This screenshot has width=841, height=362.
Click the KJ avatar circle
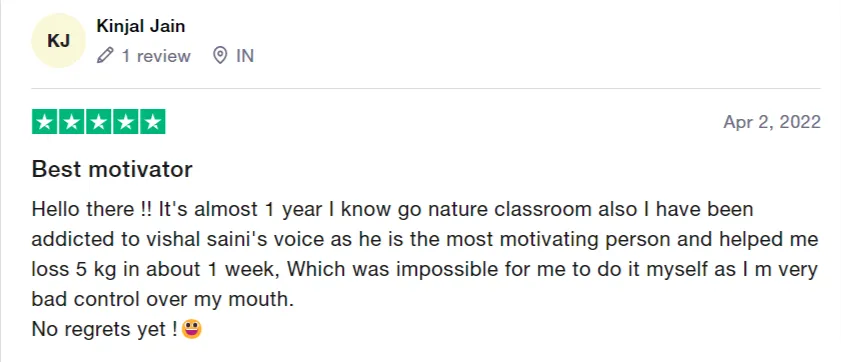coord(58,41)
